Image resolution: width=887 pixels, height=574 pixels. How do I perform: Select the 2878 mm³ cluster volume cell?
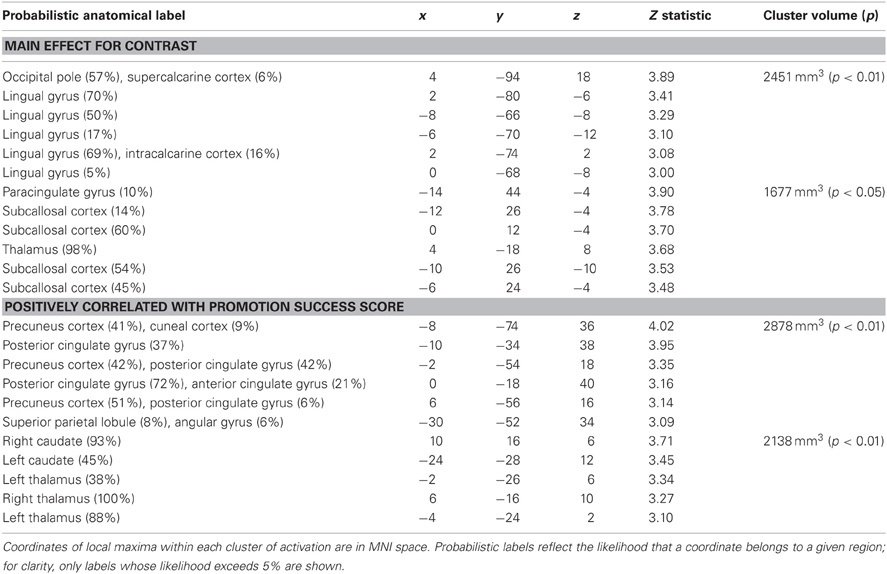click(824, 326)
